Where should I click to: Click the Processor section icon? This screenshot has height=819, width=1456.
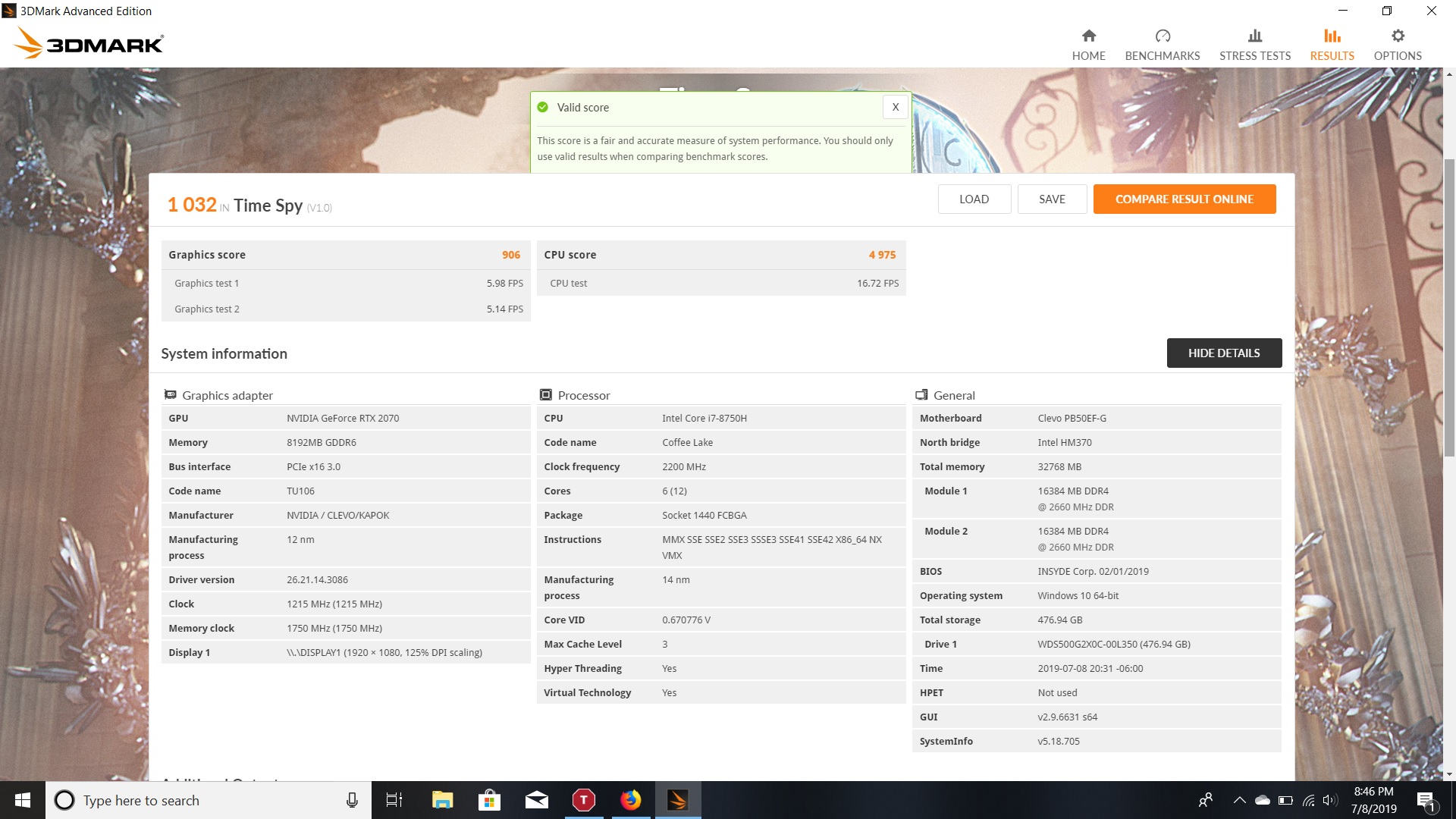[x=545, y=394]
